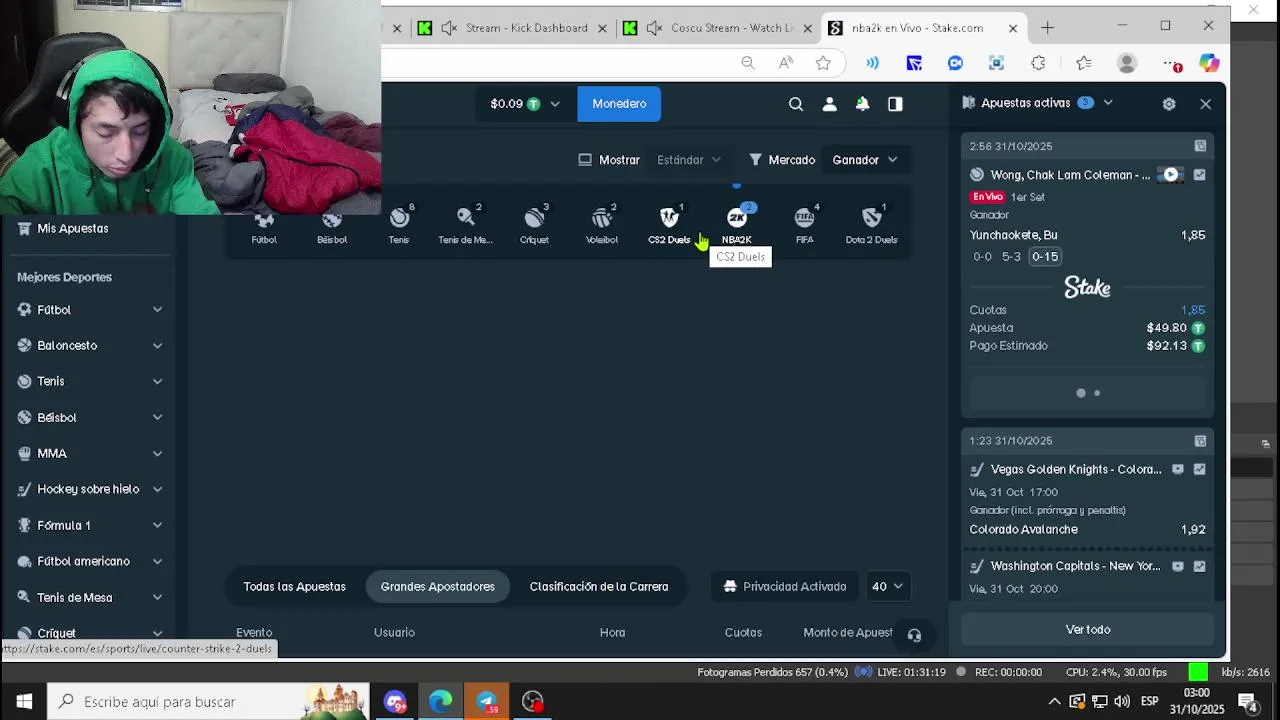1280x720 pixels.
Task: Open the Ganador market dropdown
Action: 864,160
